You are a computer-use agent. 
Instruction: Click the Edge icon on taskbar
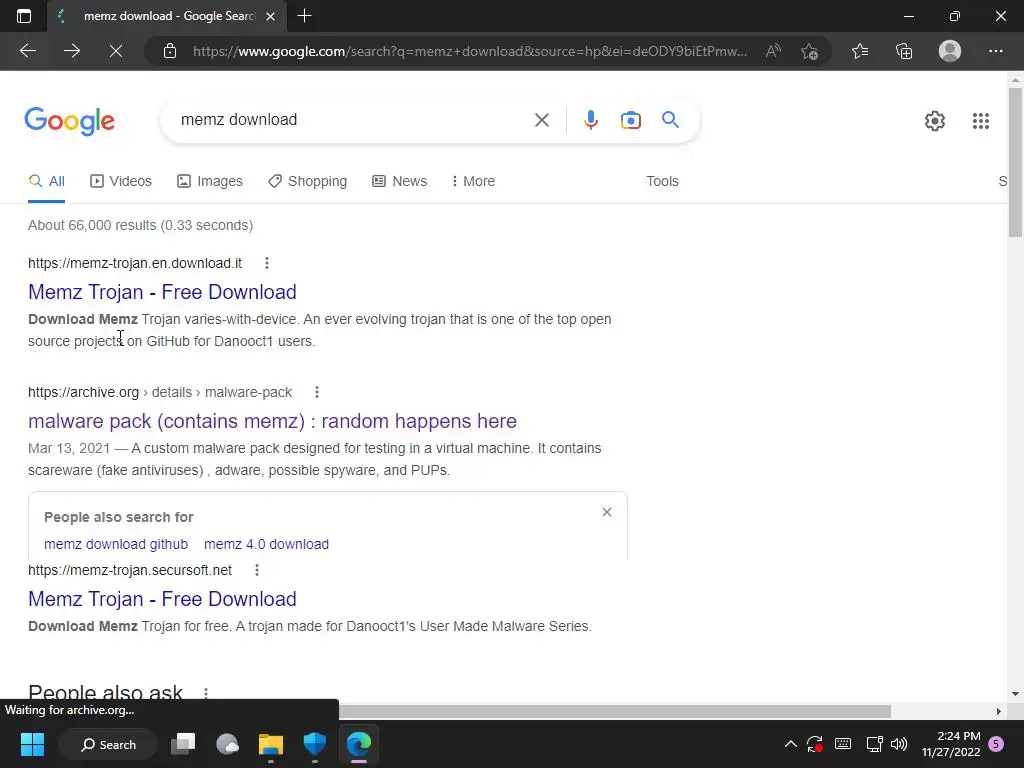(359, 744)
